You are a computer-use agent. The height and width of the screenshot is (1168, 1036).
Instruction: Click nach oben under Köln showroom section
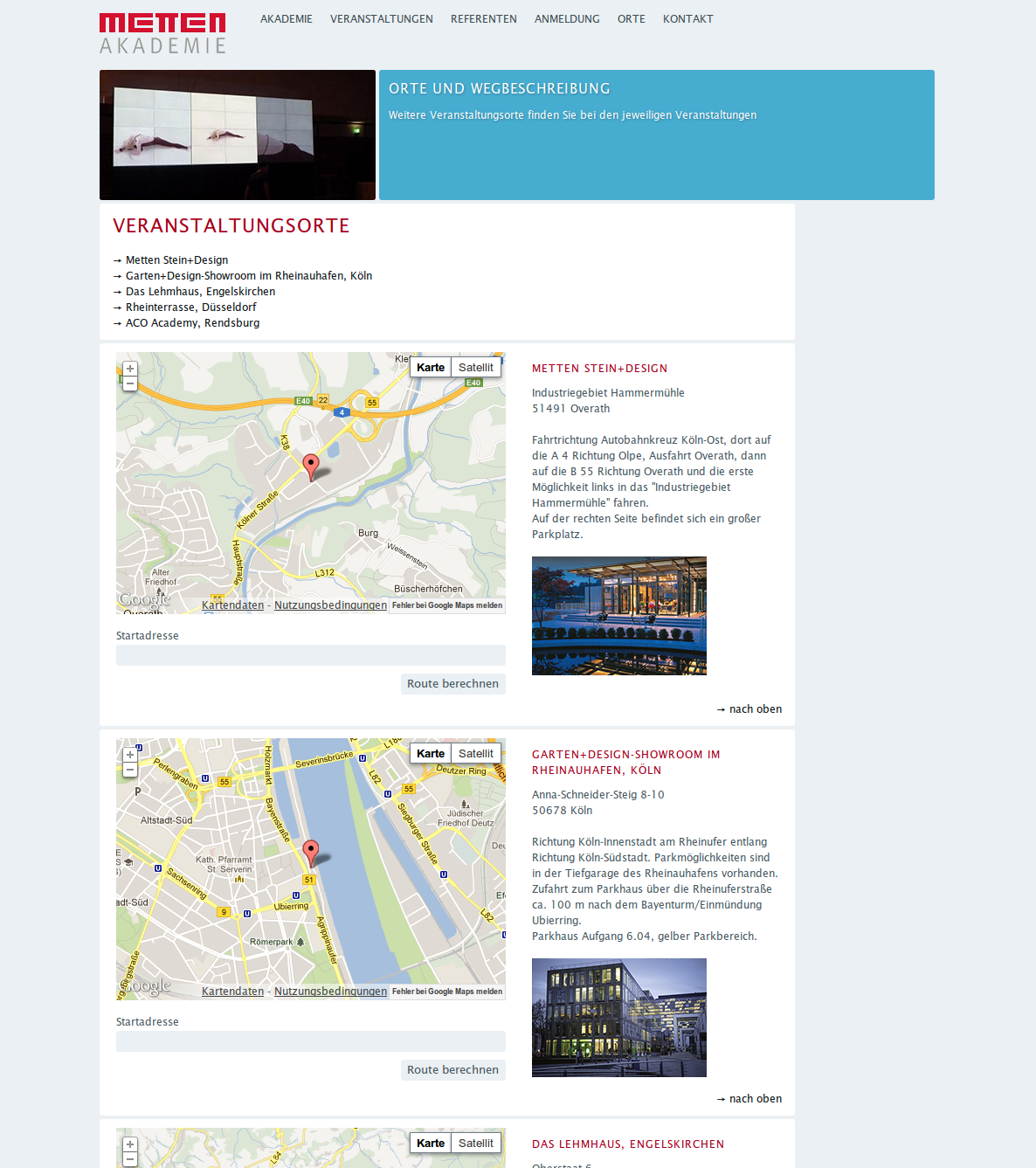[749, 1099]
